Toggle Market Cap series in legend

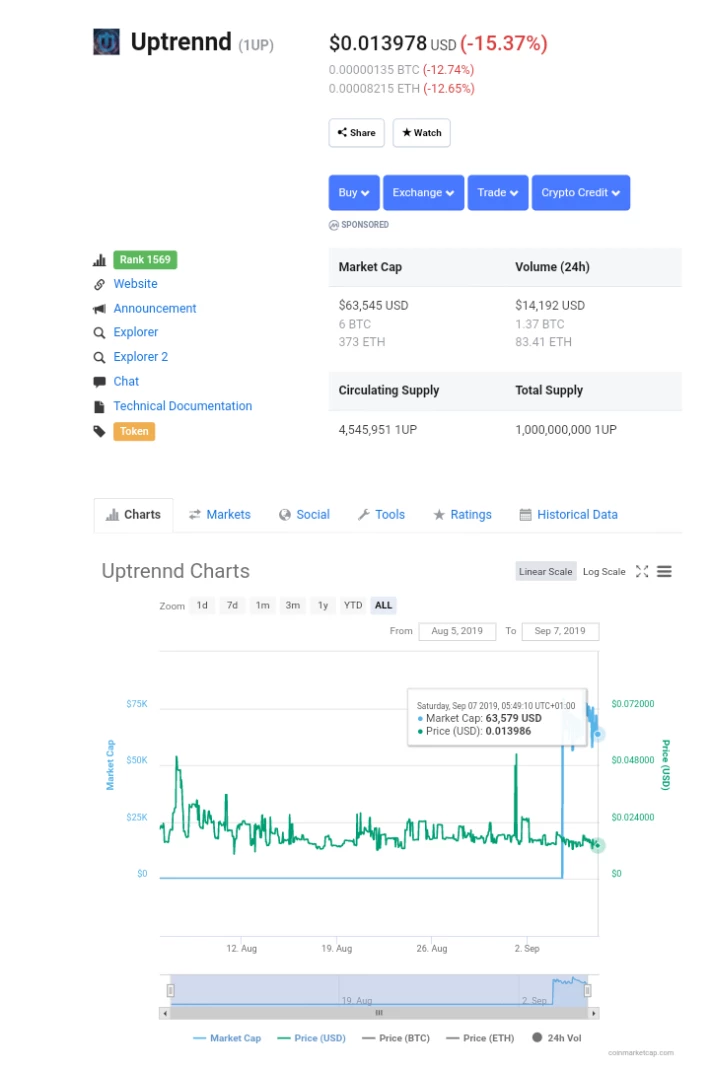pos(227,1038)
